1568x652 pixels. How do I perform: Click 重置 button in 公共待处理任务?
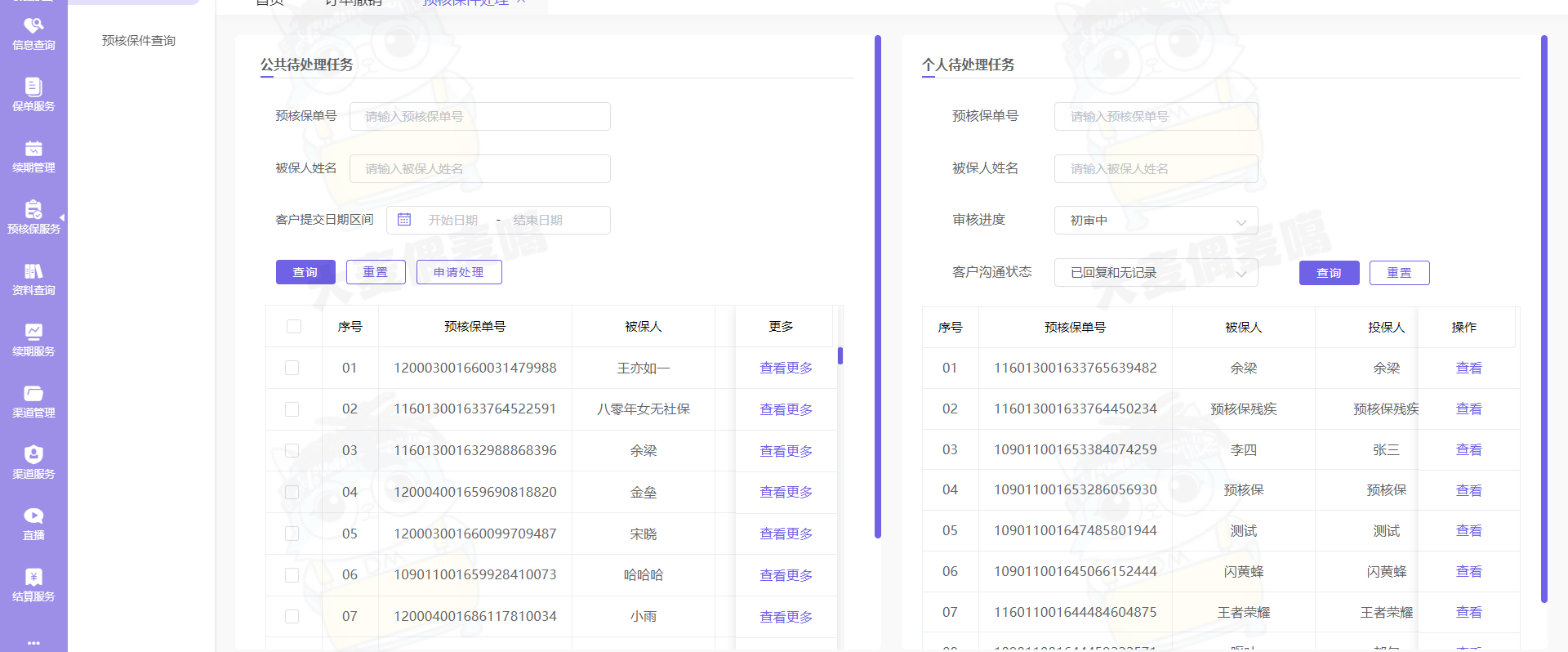(x=376, y=272)
